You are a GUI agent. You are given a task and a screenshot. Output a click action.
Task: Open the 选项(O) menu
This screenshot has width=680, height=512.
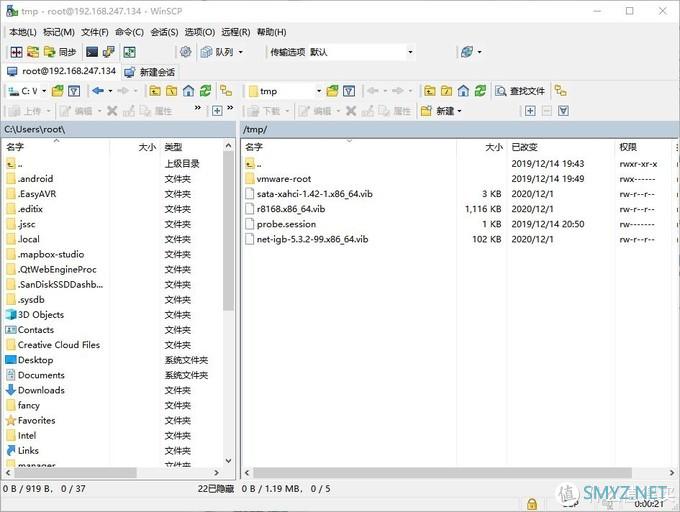199,32
